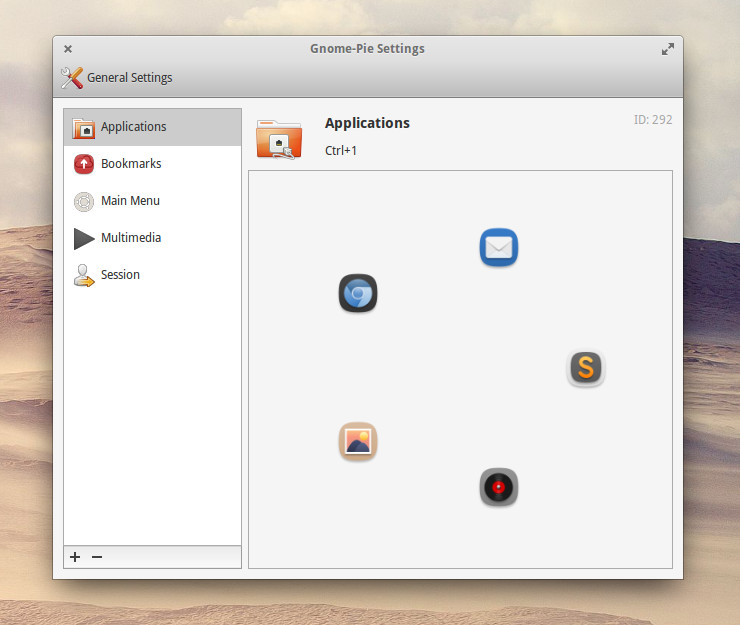The height and width of the screenshot is (625, 740).
Task: Choose Bookmarks pie in the list
Action: tap(152, 164)
